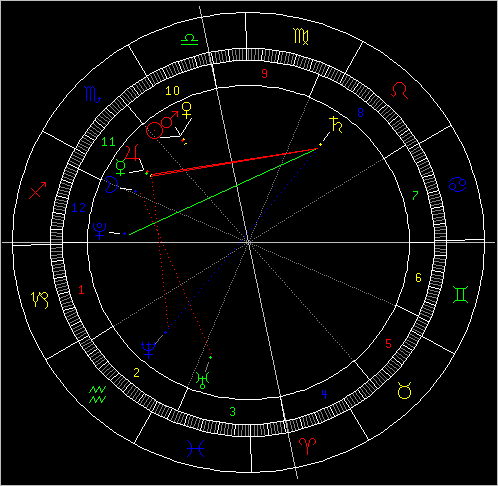Click the yellow Taurus zodiac sign

(404, 390)
